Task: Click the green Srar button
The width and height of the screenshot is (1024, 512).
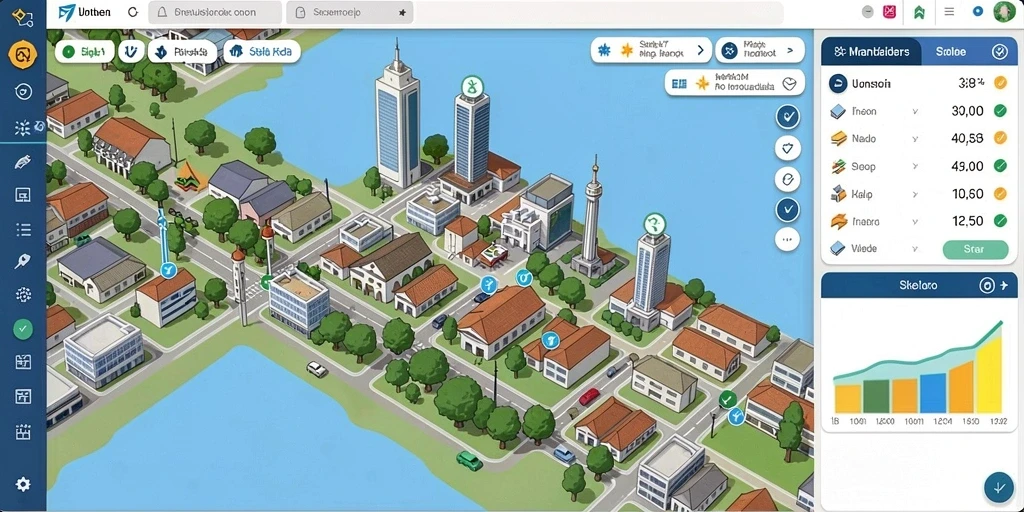Action: click(x=976, y=249)
